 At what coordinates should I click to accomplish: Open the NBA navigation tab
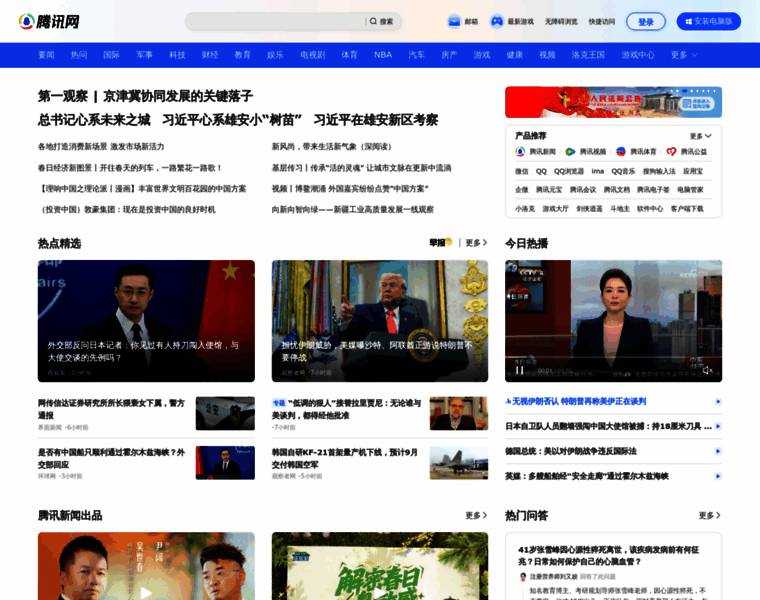383,55
